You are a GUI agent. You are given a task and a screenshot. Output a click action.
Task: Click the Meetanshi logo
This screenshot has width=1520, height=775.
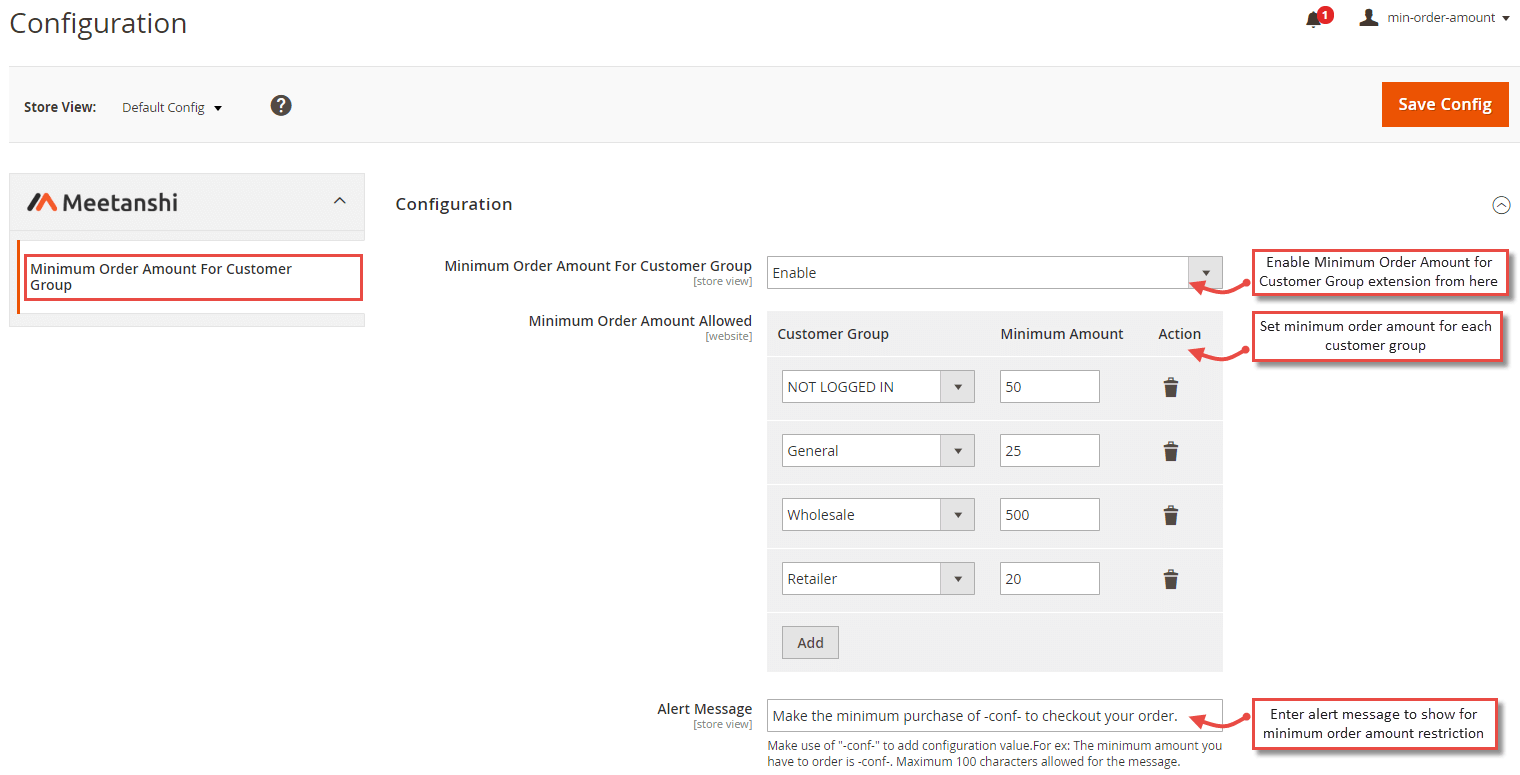(x=102, y=202)
